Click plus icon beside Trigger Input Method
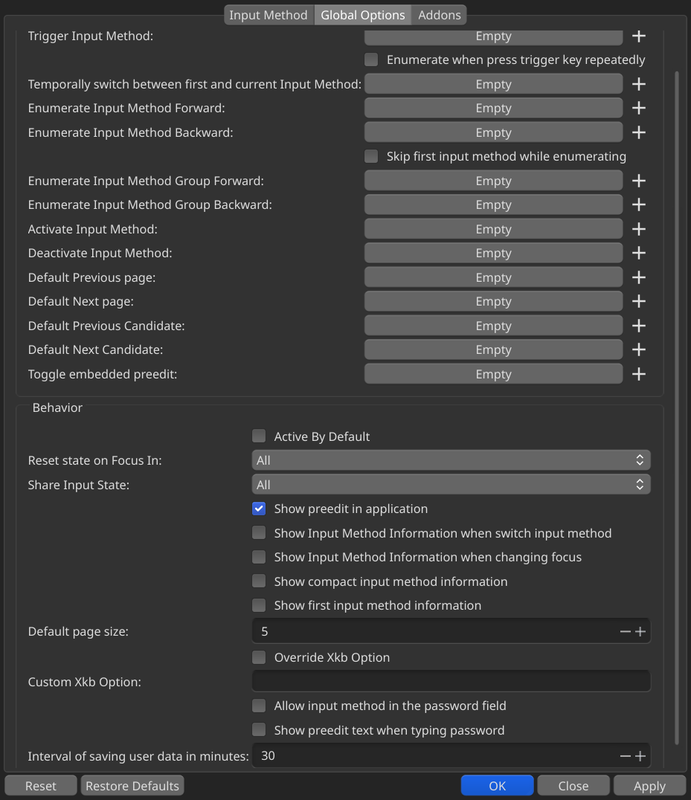 click(x=639, y=36)
